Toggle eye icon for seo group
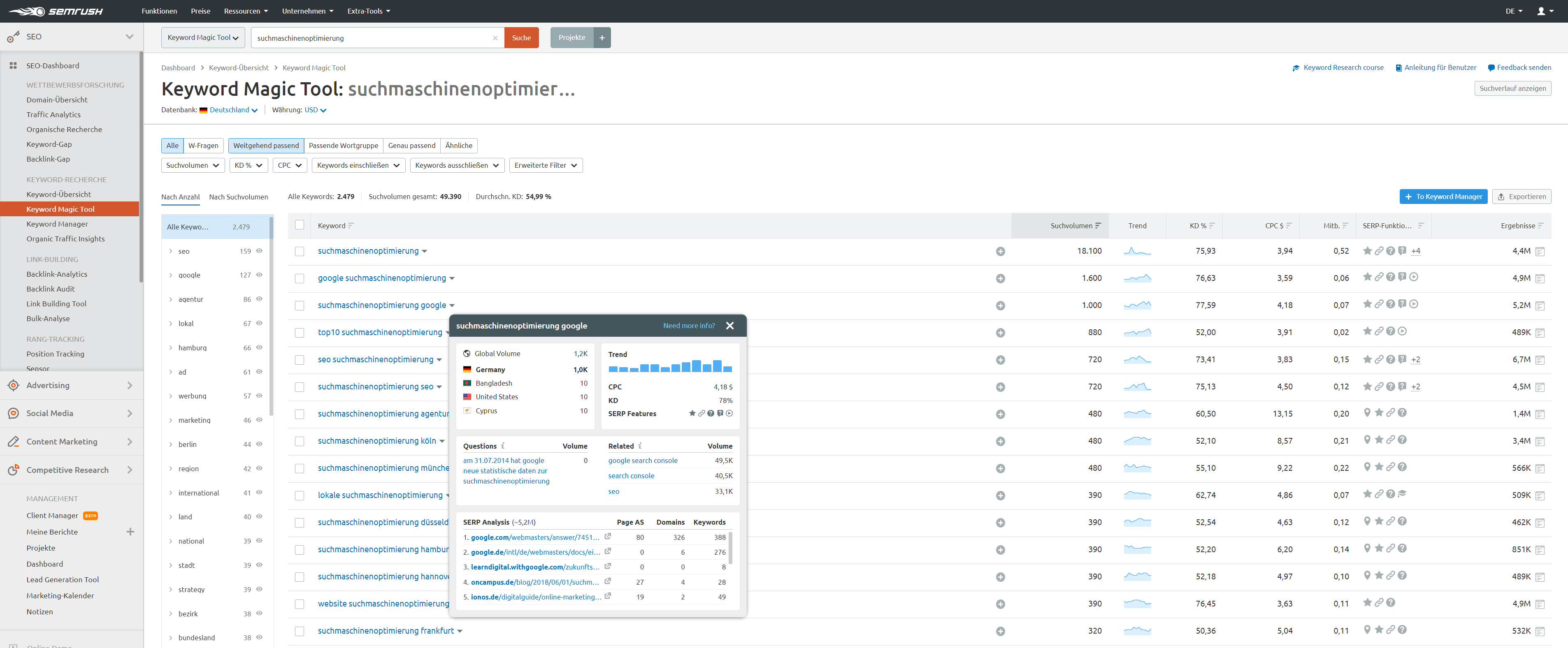 tap(259, 251)
